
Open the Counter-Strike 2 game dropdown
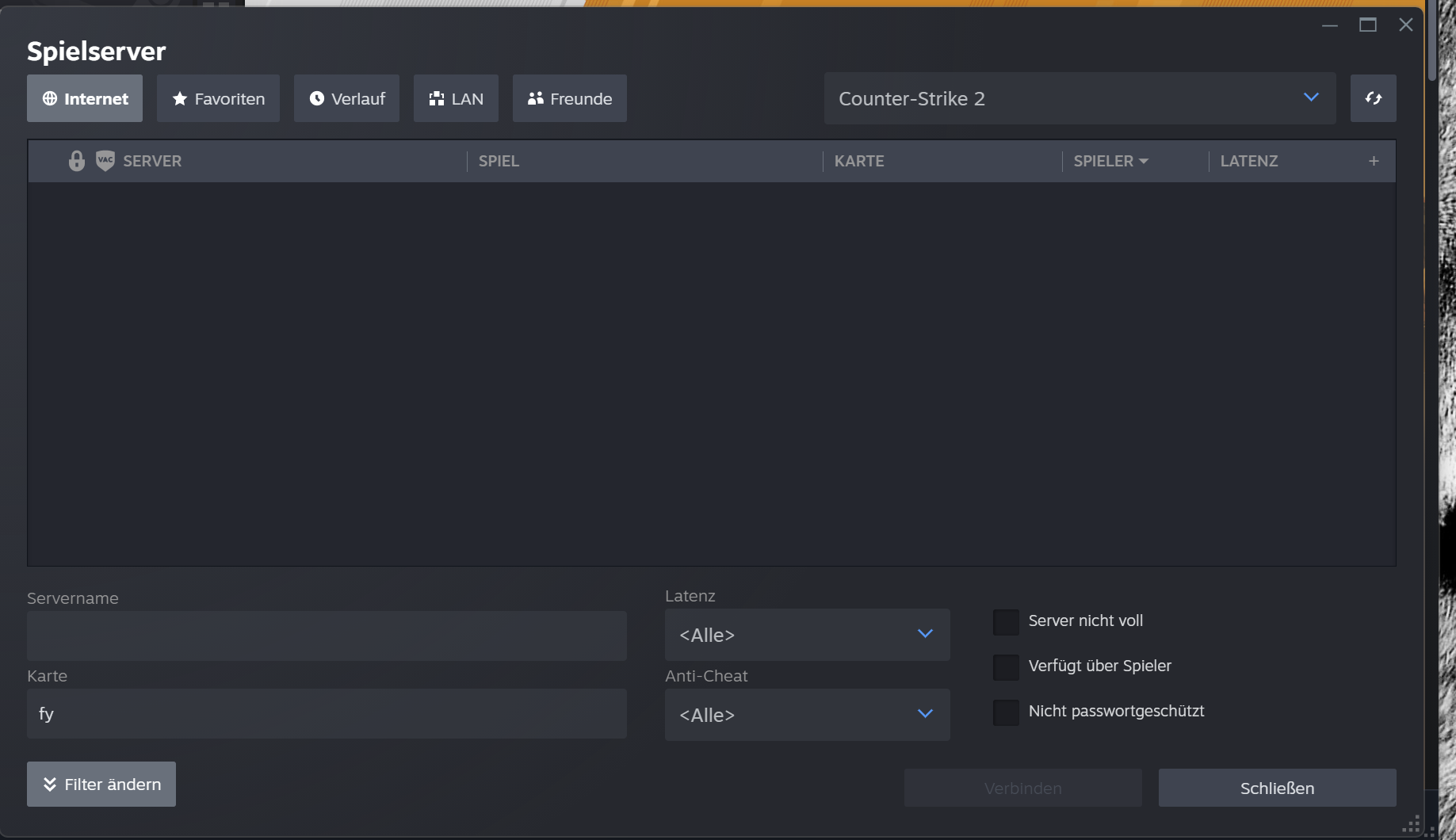[1080, 98]
